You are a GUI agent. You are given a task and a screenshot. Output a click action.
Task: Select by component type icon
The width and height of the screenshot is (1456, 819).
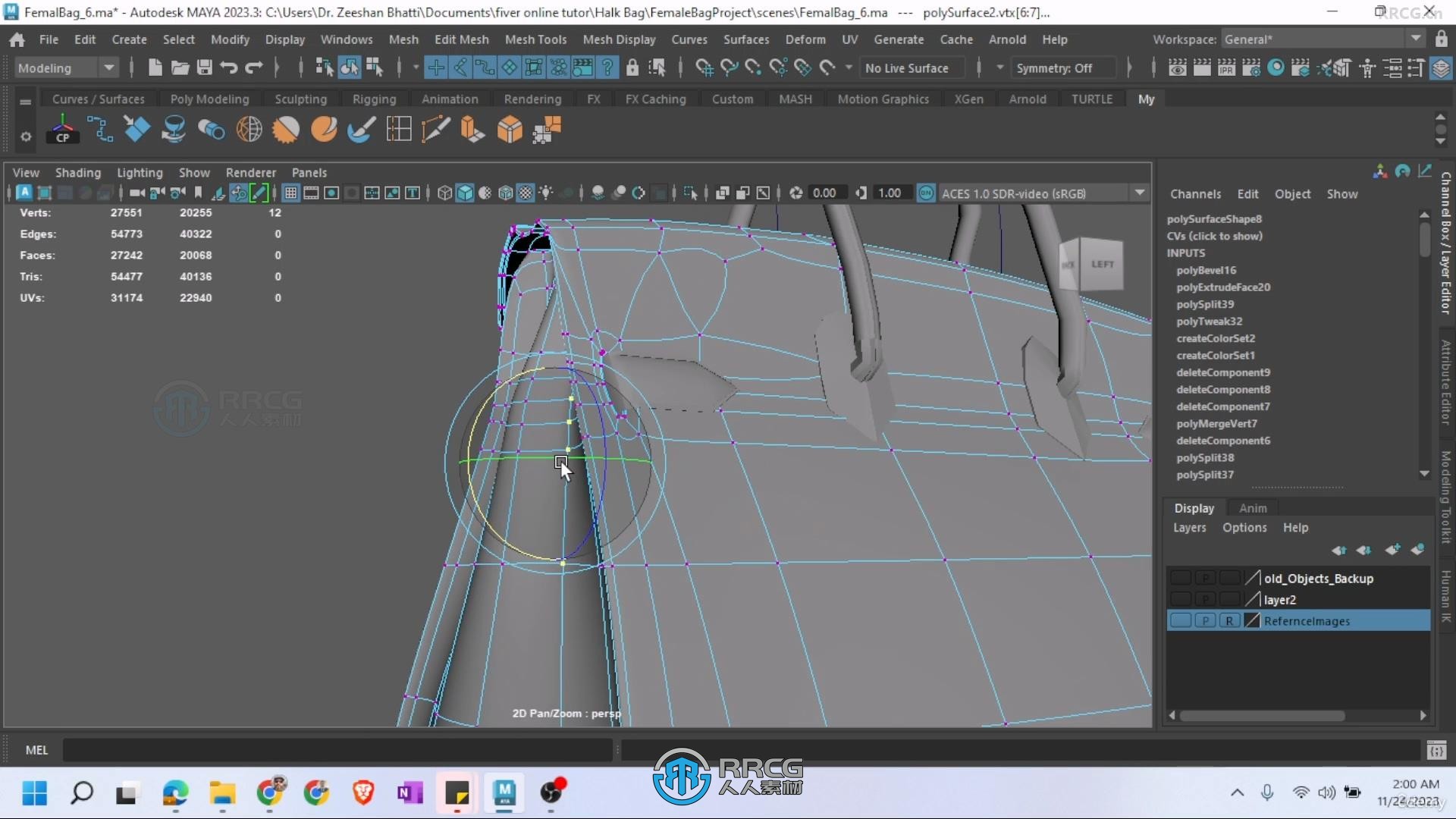click(374, 68)
